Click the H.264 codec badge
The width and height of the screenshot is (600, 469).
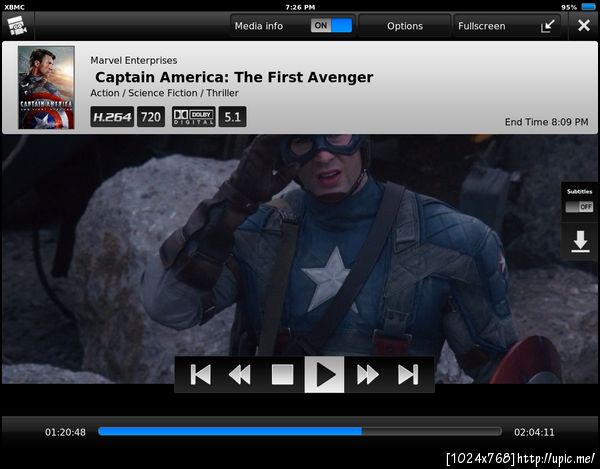click(x=112, y=117)
